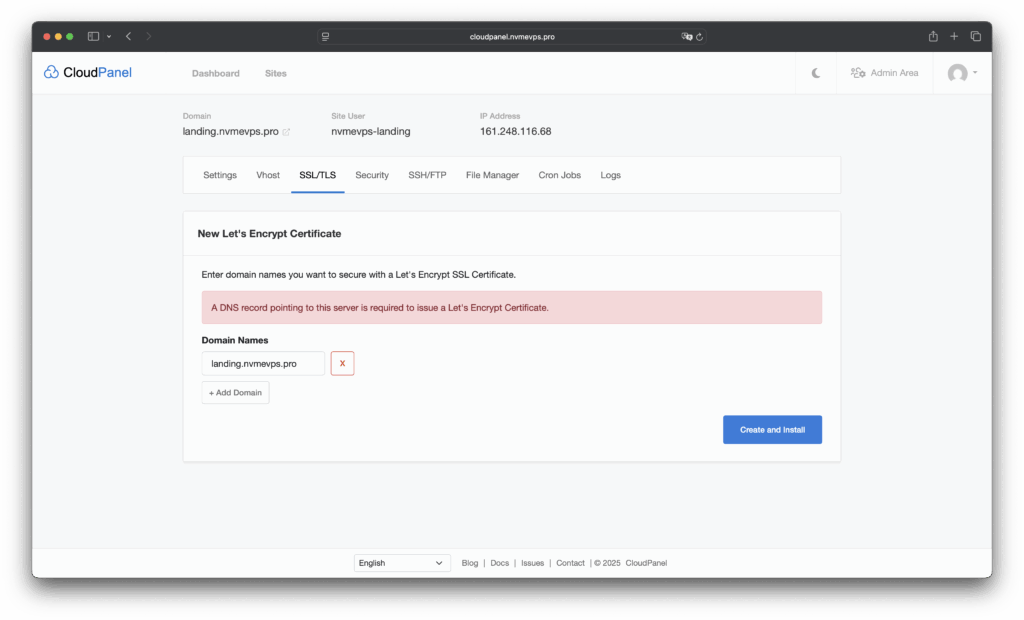Open a new tab with plus icon
This screenshot has height=620, width=1024.
pyautogui.click(x=954, y=36)
